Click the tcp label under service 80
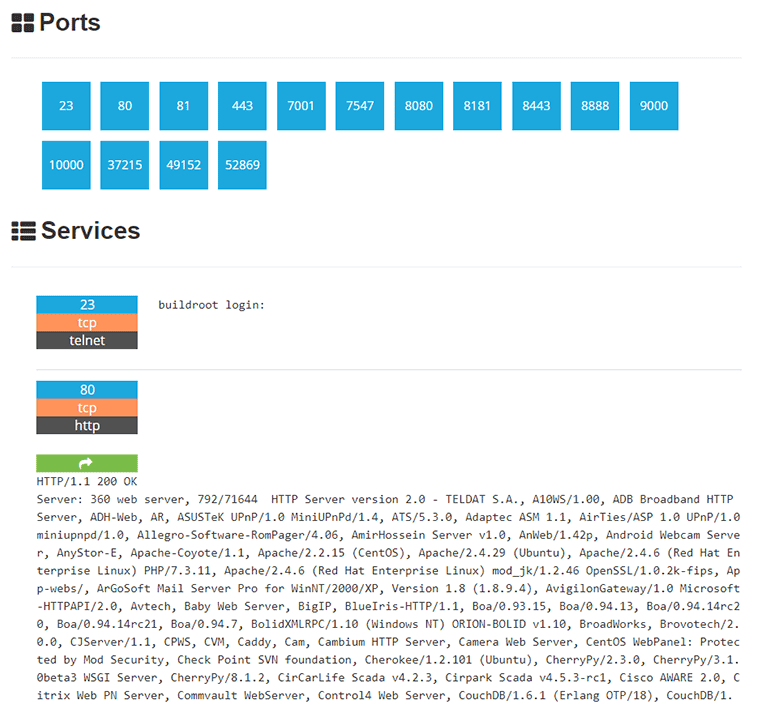 87,407
